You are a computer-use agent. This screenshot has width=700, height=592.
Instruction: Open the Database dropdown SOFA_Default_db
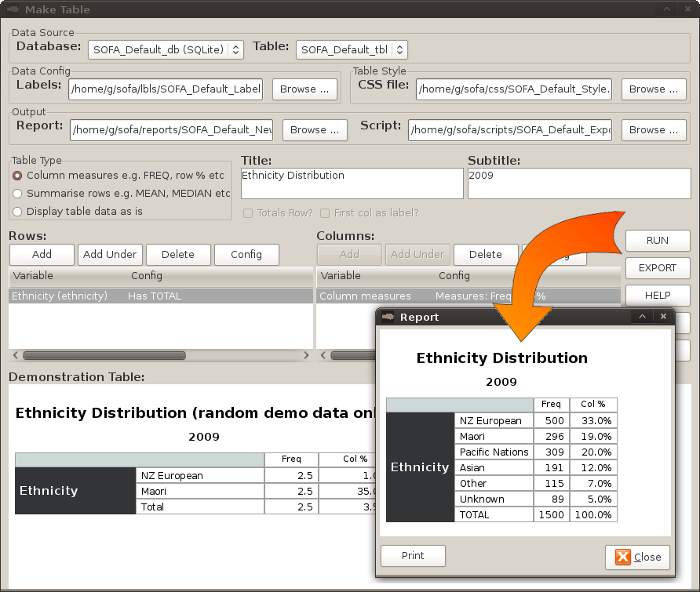(166, 50)
